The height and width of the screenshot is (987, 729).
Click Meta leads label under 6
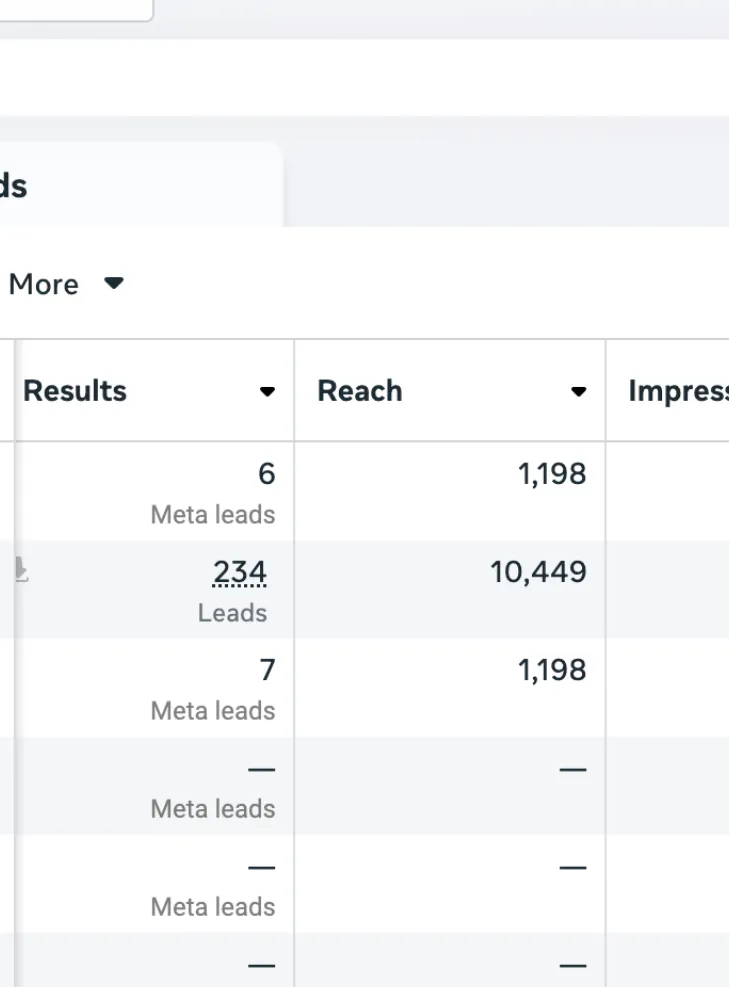(x=213, y=515)
